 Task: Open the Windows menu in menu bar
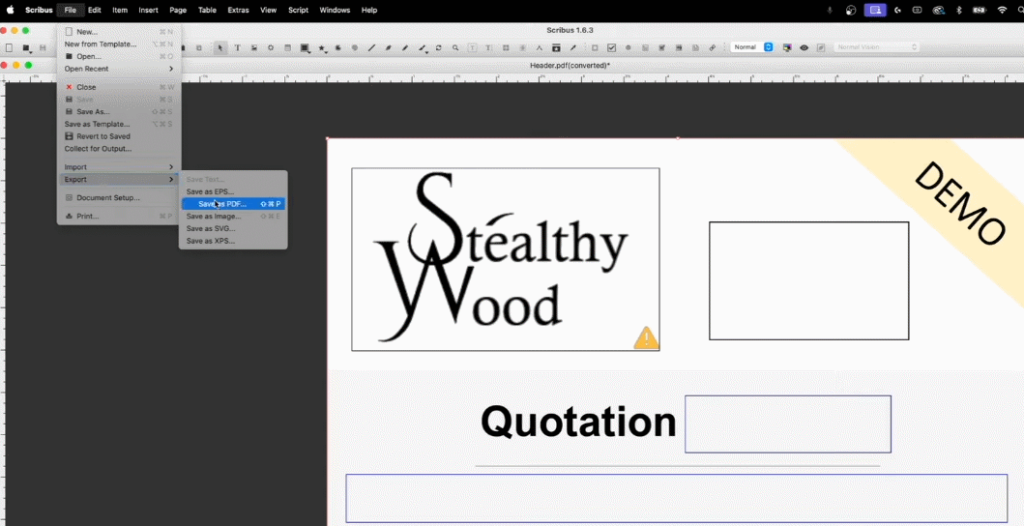coord(334,10)
